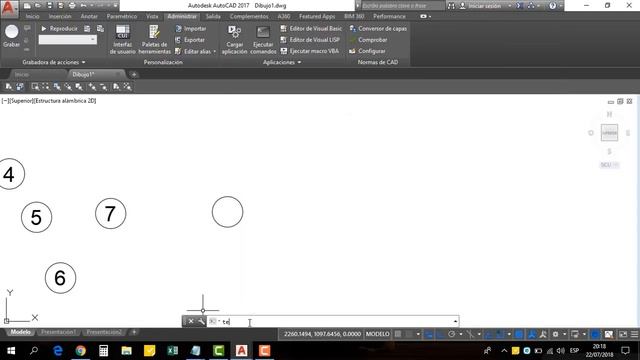Add new drawing tab with plus button
The image size is (640, 360).
click(x=134, y=74)
